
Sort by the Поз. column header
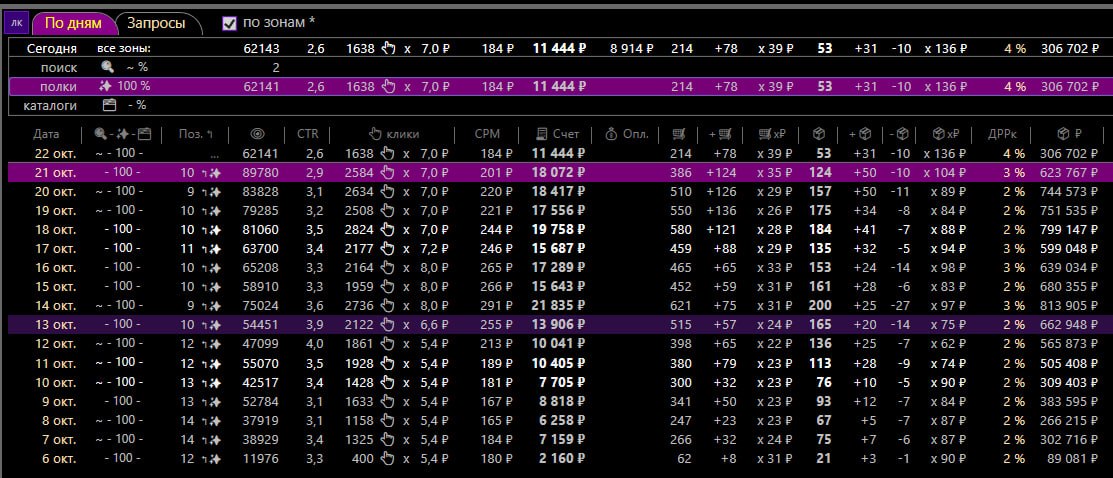(x=197, y=134)
